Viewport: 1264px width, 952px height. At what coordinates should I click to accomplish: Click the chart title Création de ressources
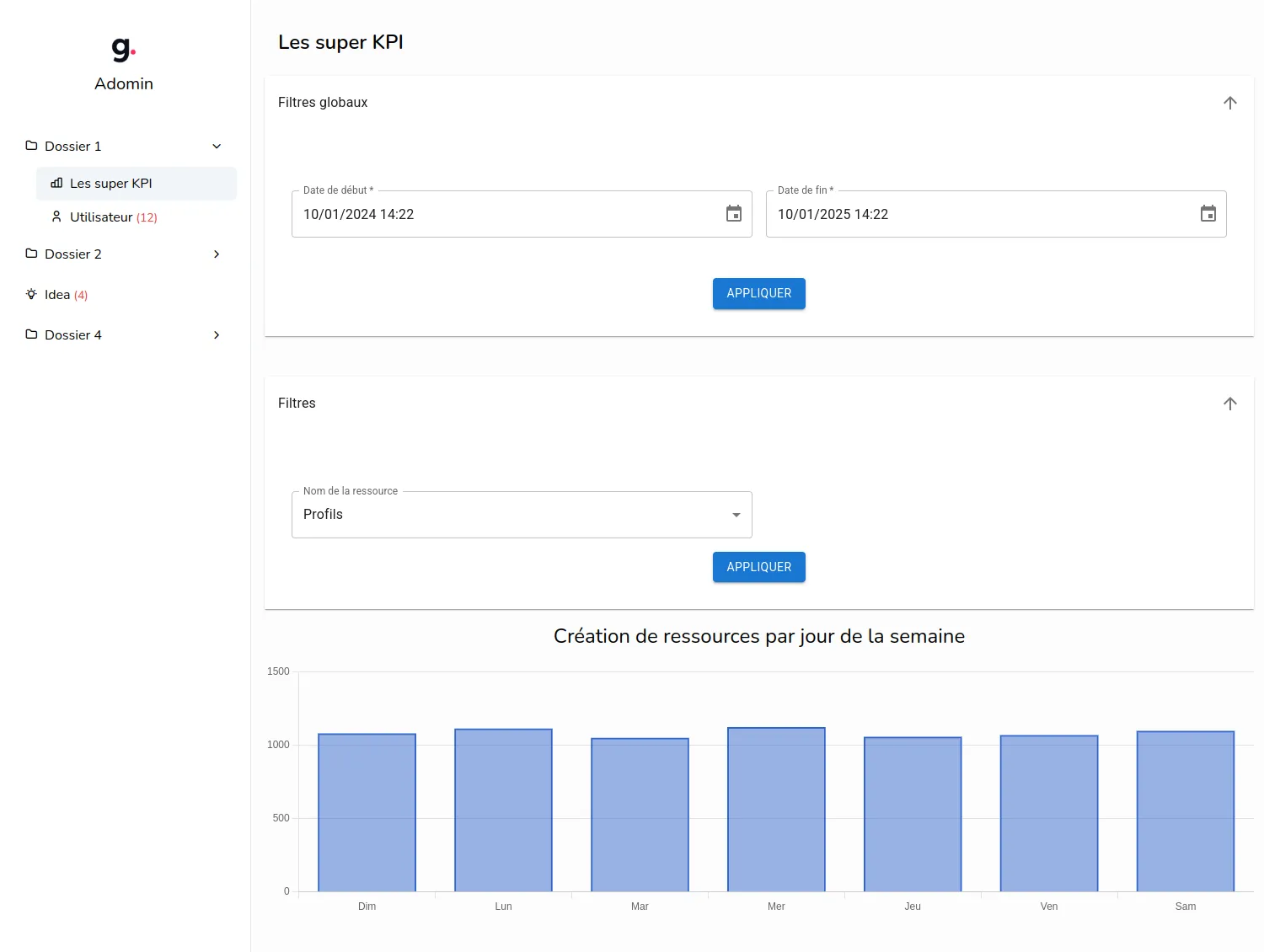(759, 636)
